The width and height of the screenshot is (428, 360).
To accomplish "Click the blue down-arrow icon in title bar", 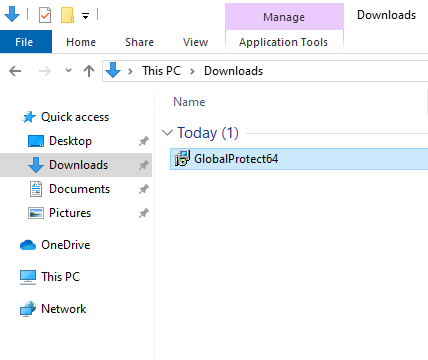I will [12, 14].
